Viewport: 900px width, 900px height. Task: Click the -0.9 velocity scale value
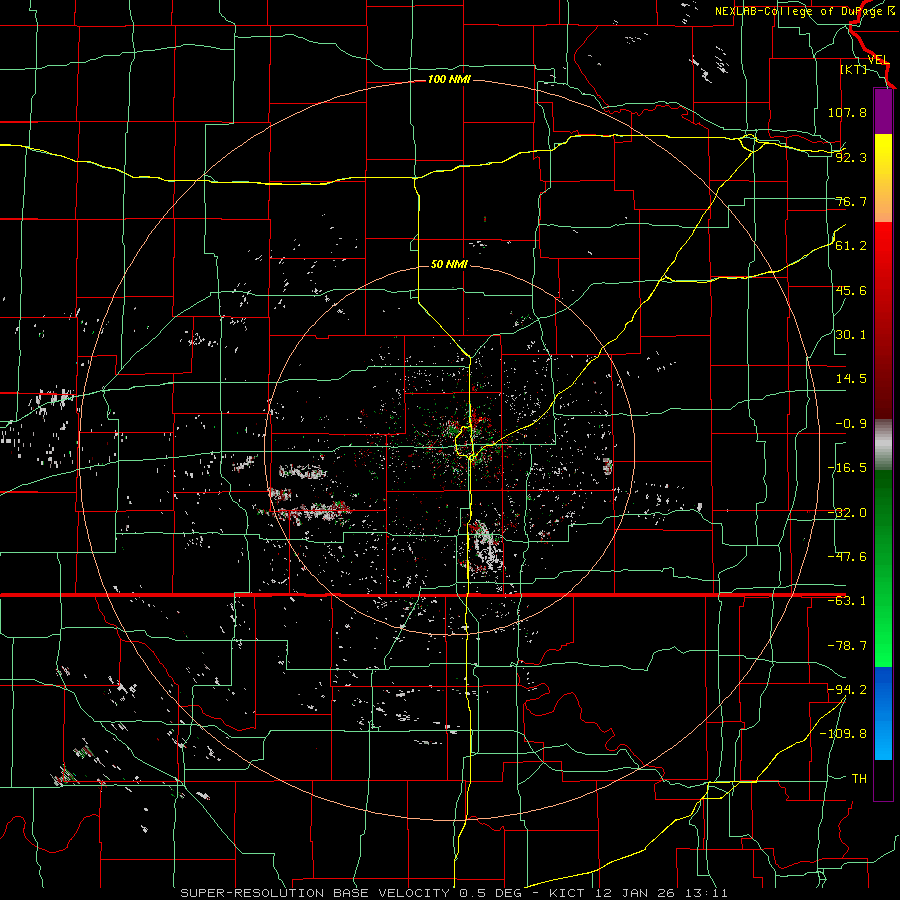[851, 424]
